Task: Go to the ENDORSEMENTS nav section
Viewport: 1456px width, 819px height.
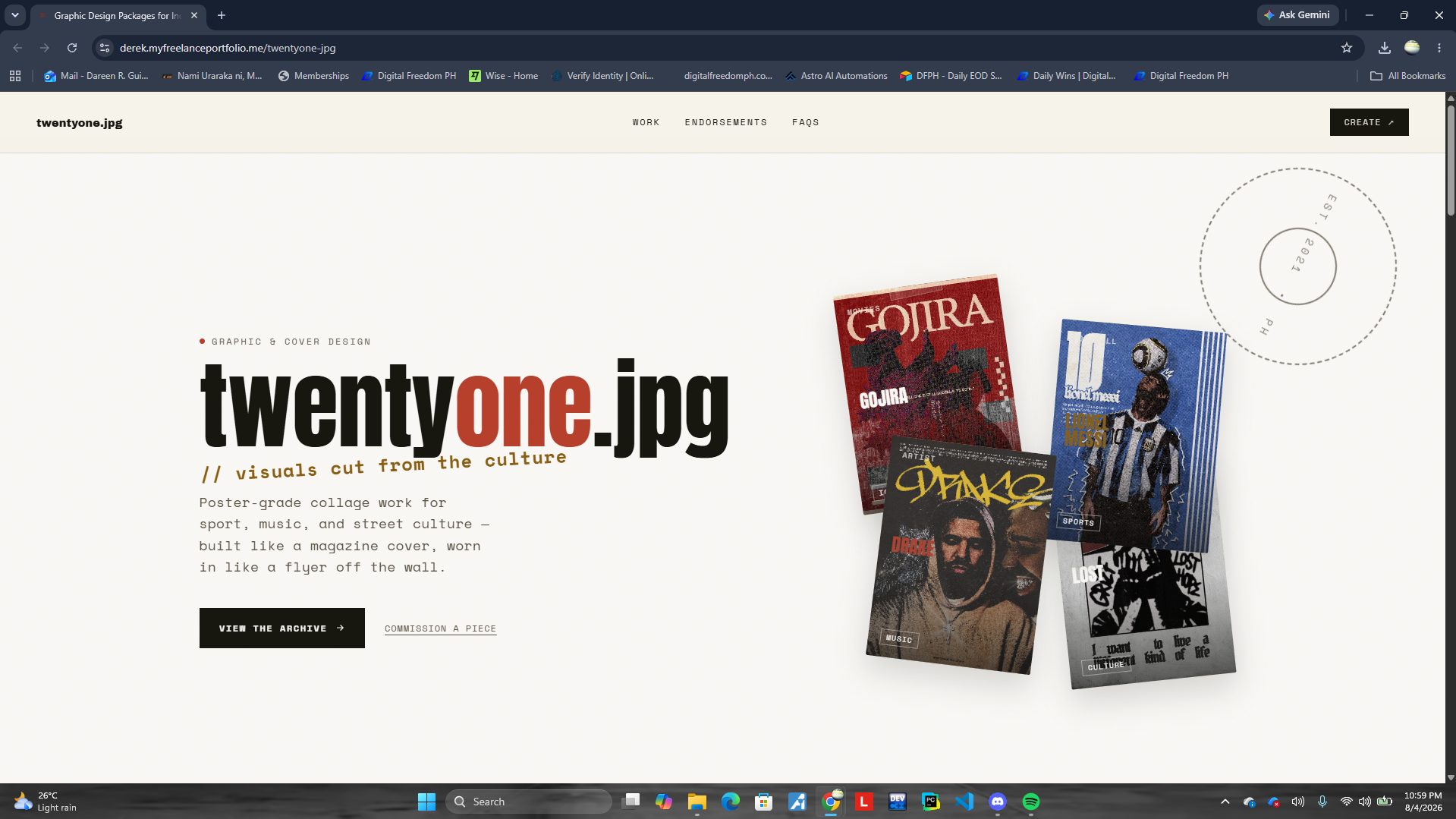Action: (726, 122)
